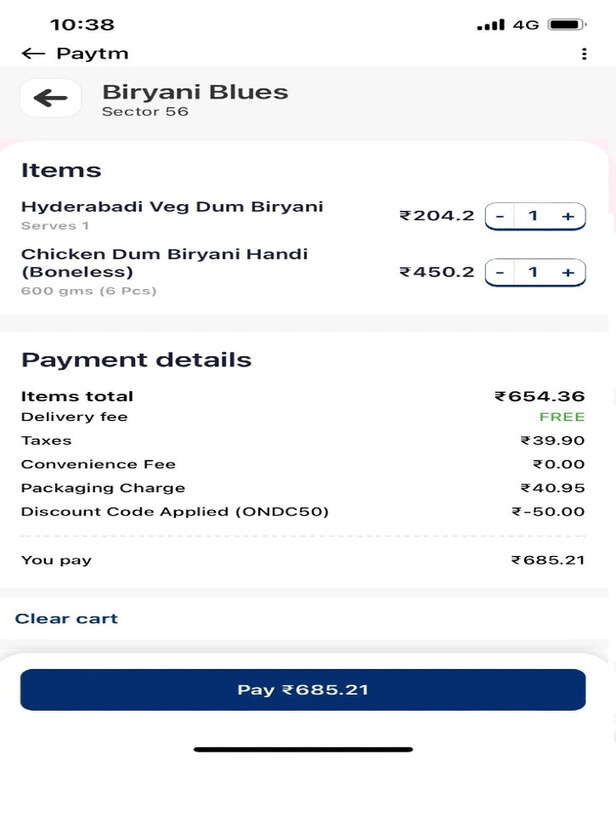Tap the Hyderabadi Veg Biryani quantity number
Screen dimensions: 616x834
534,216
